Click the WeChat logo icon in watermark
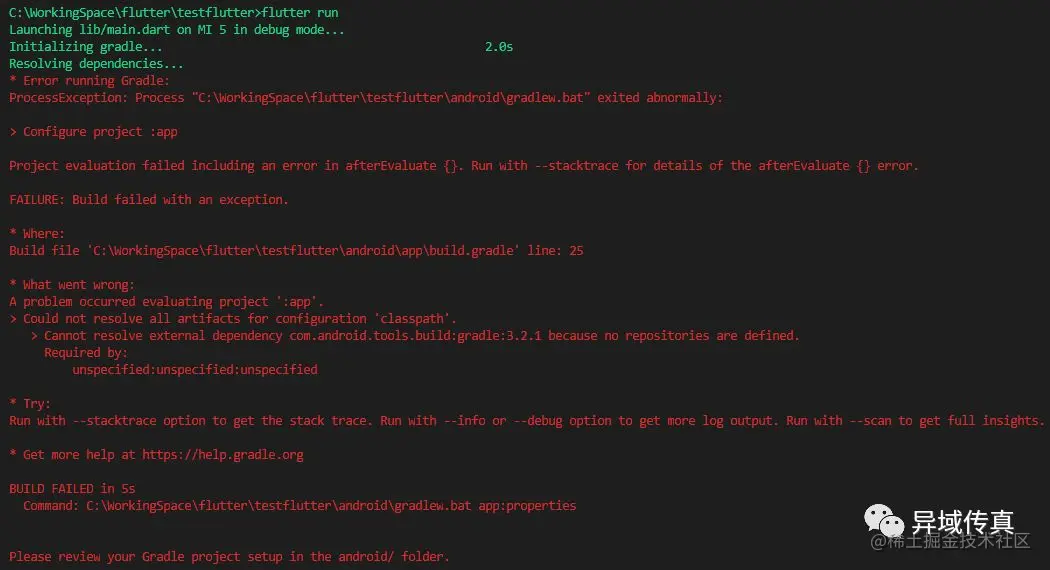 884,520
